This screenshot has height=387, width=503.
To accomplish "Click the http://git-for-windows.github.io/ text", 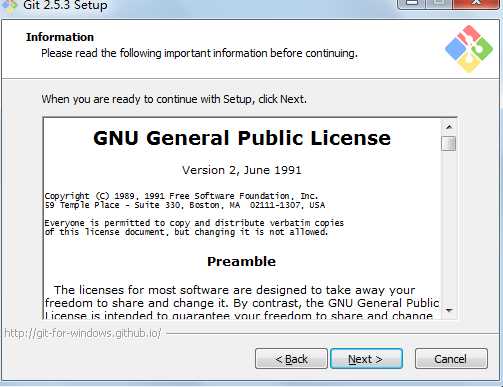I will coord(83,333).
